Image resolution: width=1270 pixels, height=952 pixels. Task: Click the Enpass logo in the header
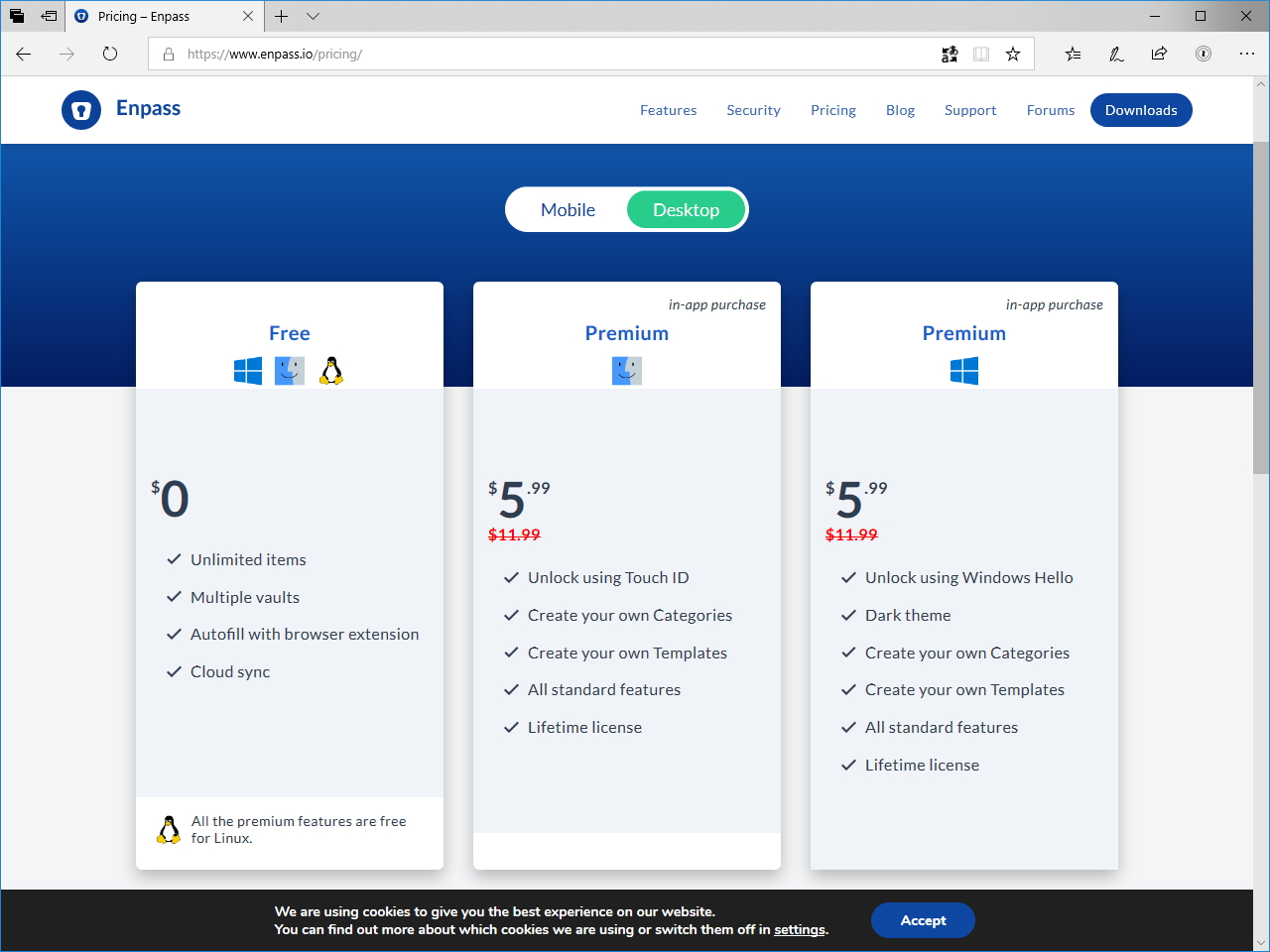120,109
